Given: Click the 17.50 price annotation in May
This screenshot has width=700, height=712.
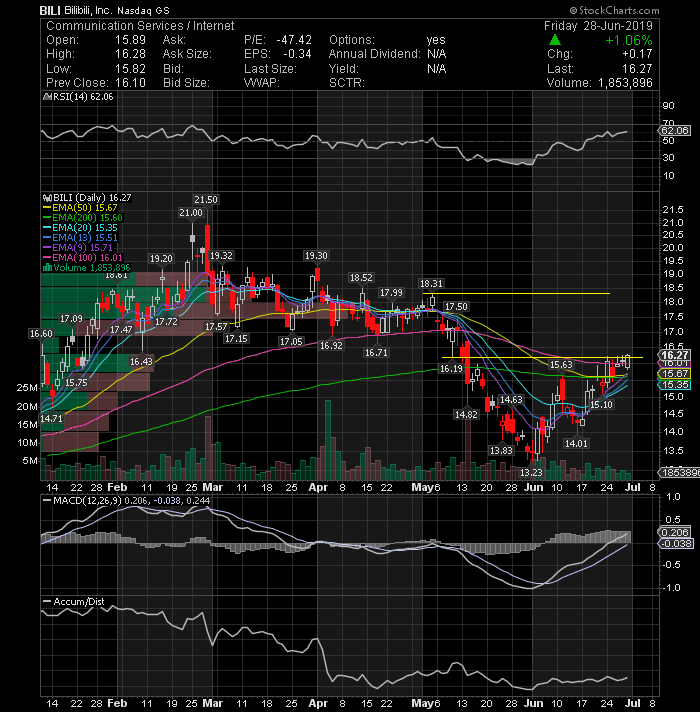Looking at the screenshot, I should tap(456, 307).
